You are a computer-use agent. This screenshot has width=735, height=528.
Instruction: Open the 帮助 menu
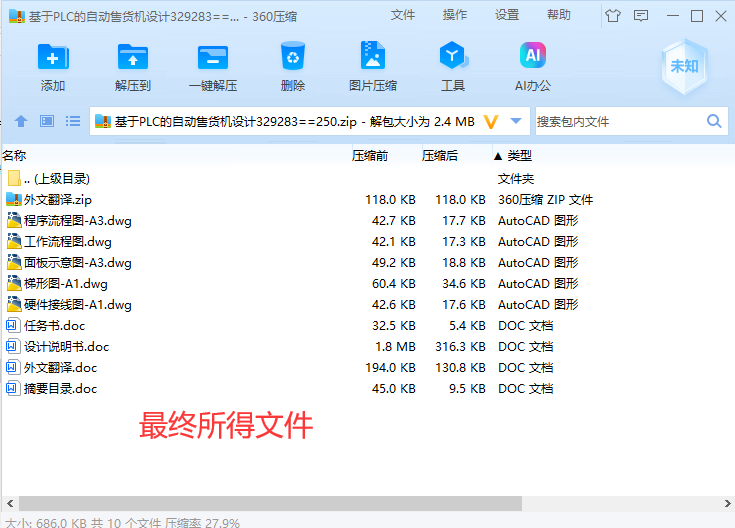tap(559, 15)
